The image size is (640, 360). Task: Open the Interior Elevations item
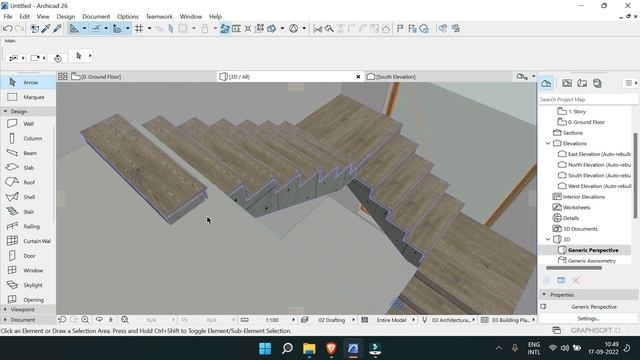579,197
